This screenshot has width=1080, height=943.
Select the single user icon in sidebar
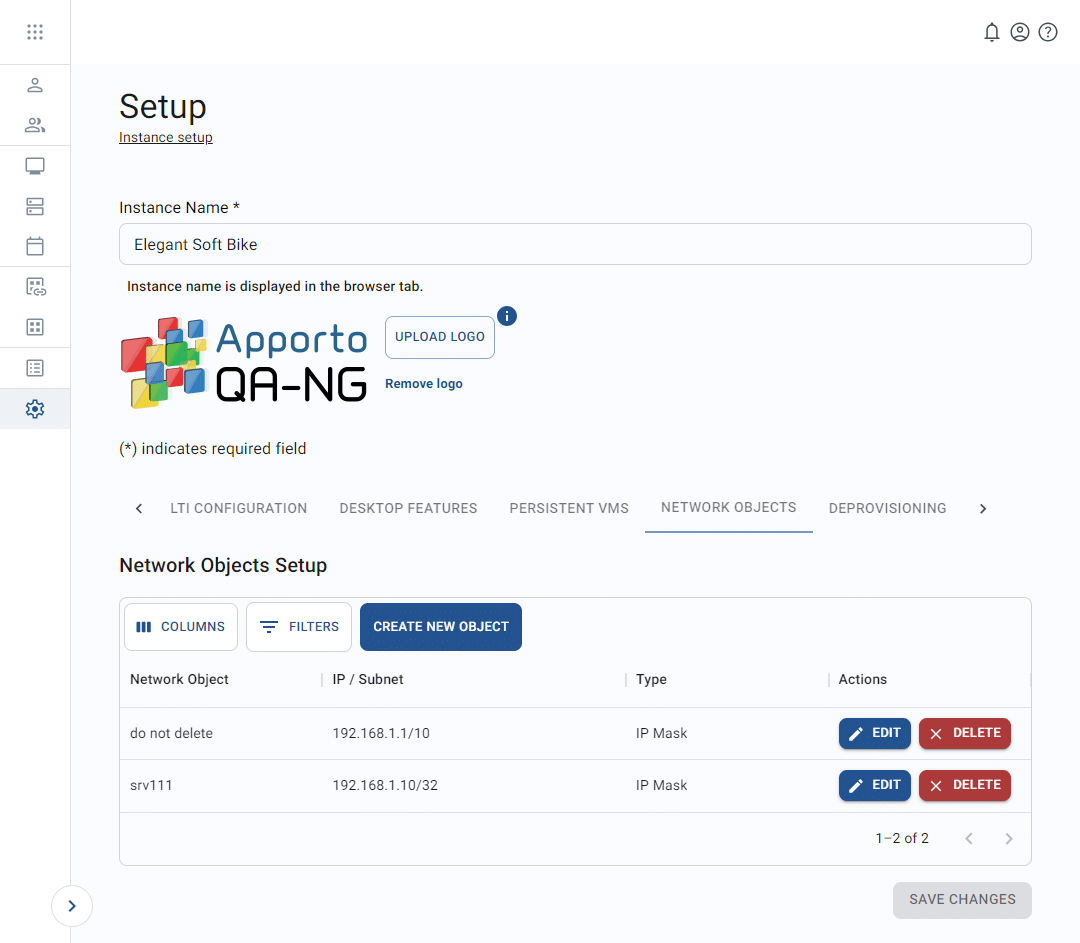click(35, 85)
